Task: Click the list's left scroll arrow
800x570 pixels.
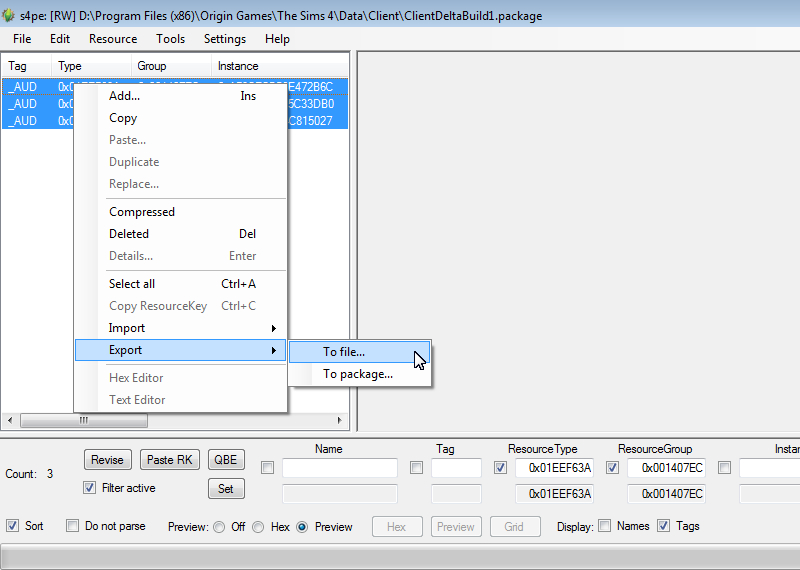Action: click(10, 420)
